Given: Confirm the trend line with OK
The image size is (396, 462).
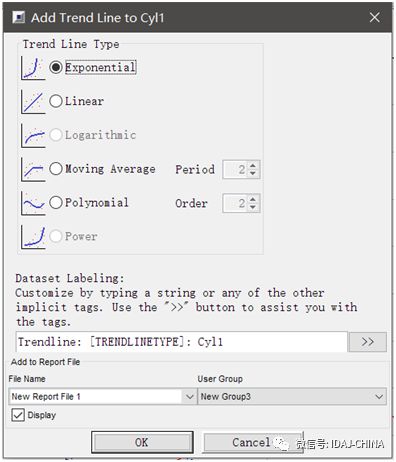Looking at the screenshot, I should click(142, 442).
